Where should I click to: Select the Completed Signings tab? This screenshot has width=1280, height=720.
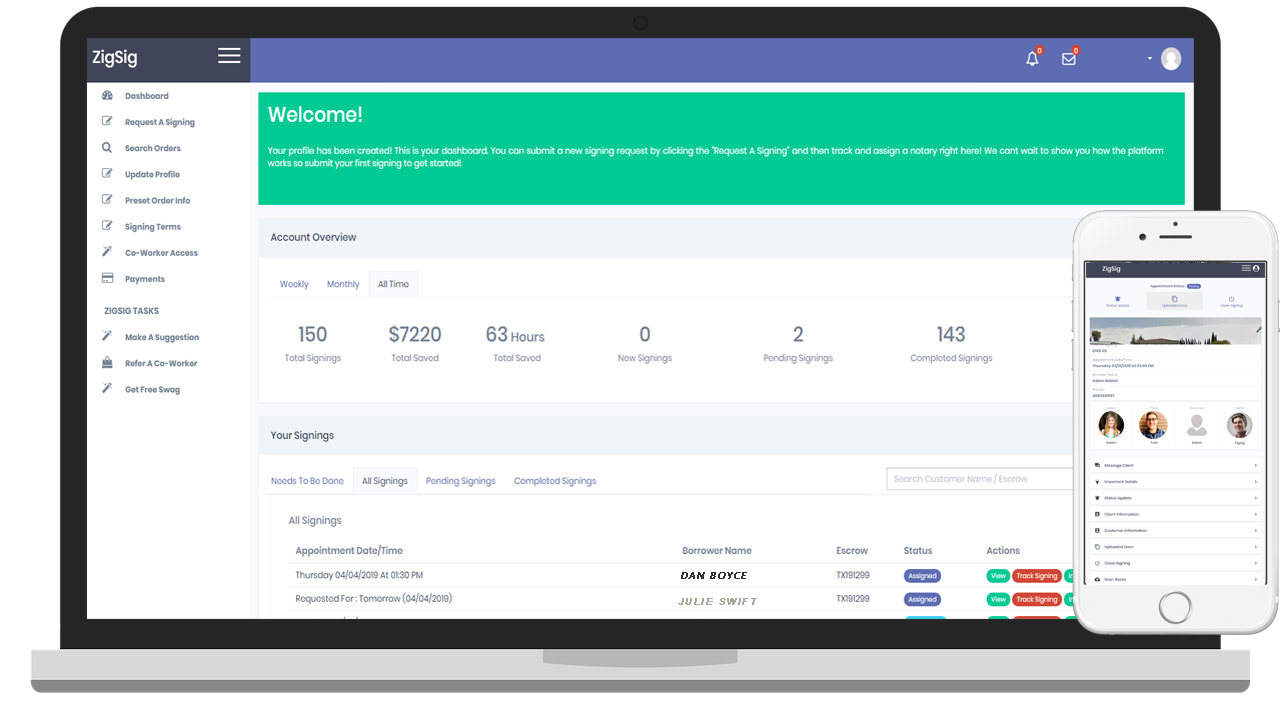pos(554,481)
